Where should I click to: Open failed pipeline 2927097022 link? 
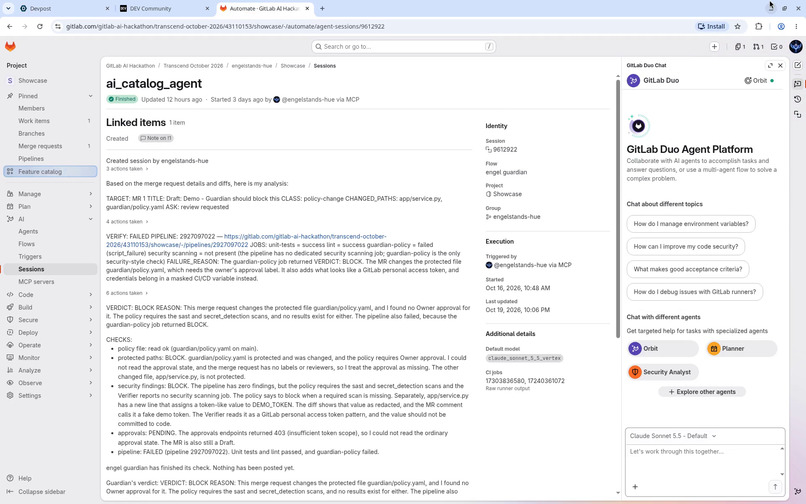(x=246, y=241)
